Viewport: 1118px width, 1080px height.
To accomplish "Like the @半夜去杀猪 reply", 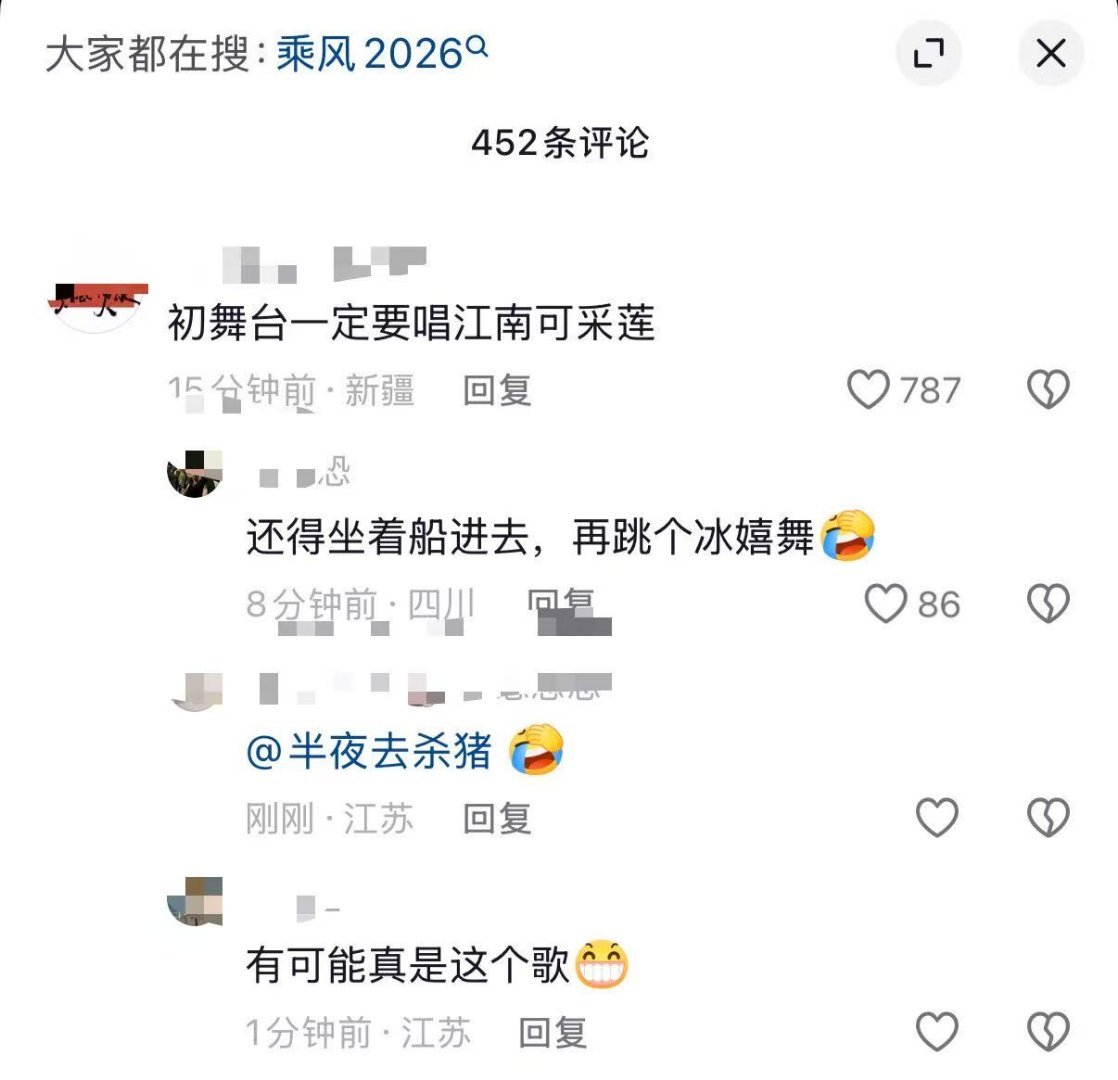I will 936,817.
